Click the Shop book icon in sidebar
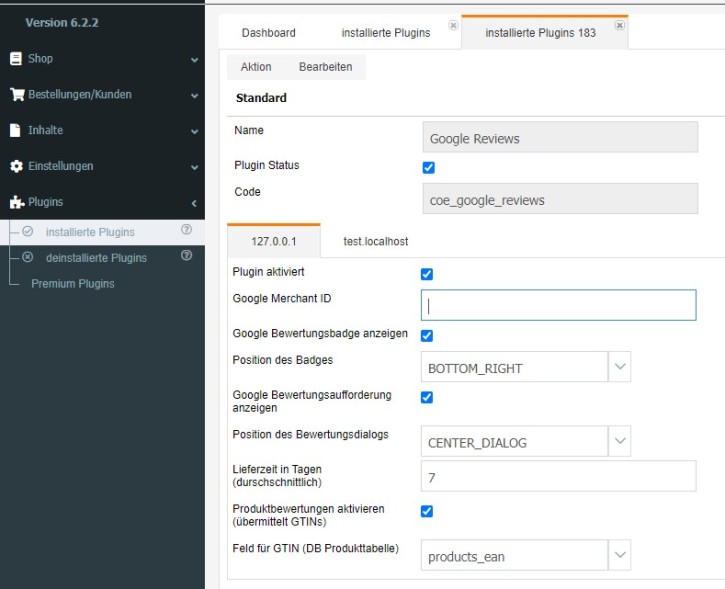The width and height of the screenshot is (725, 589). (16, 59)
